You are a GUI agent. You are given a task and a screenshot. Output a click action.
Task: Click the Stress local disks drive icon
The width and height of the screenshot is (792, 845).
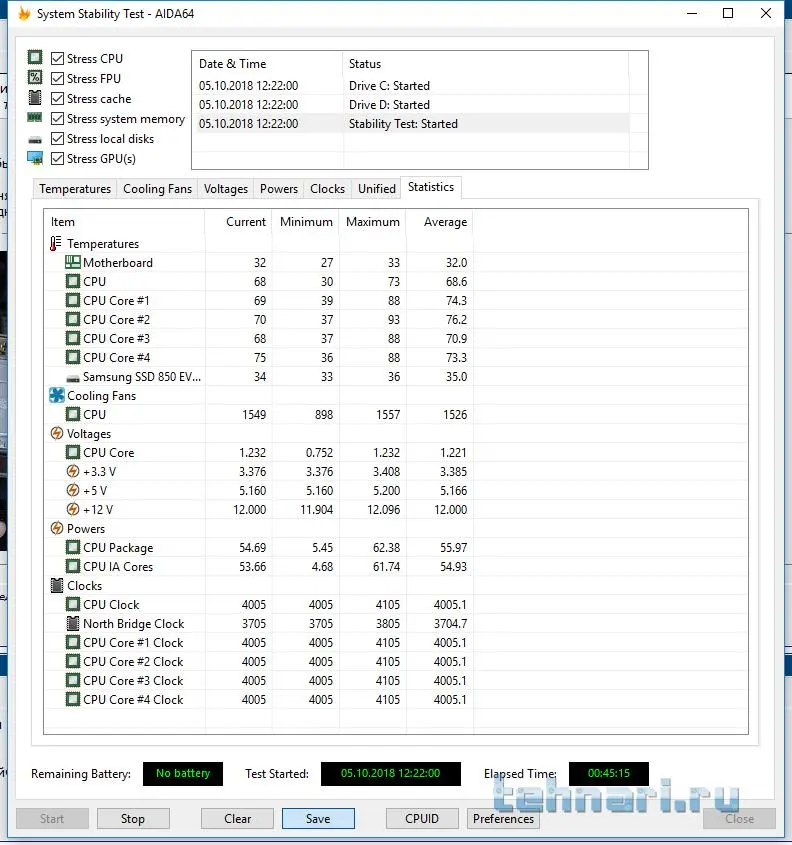[x=35, y=140]
